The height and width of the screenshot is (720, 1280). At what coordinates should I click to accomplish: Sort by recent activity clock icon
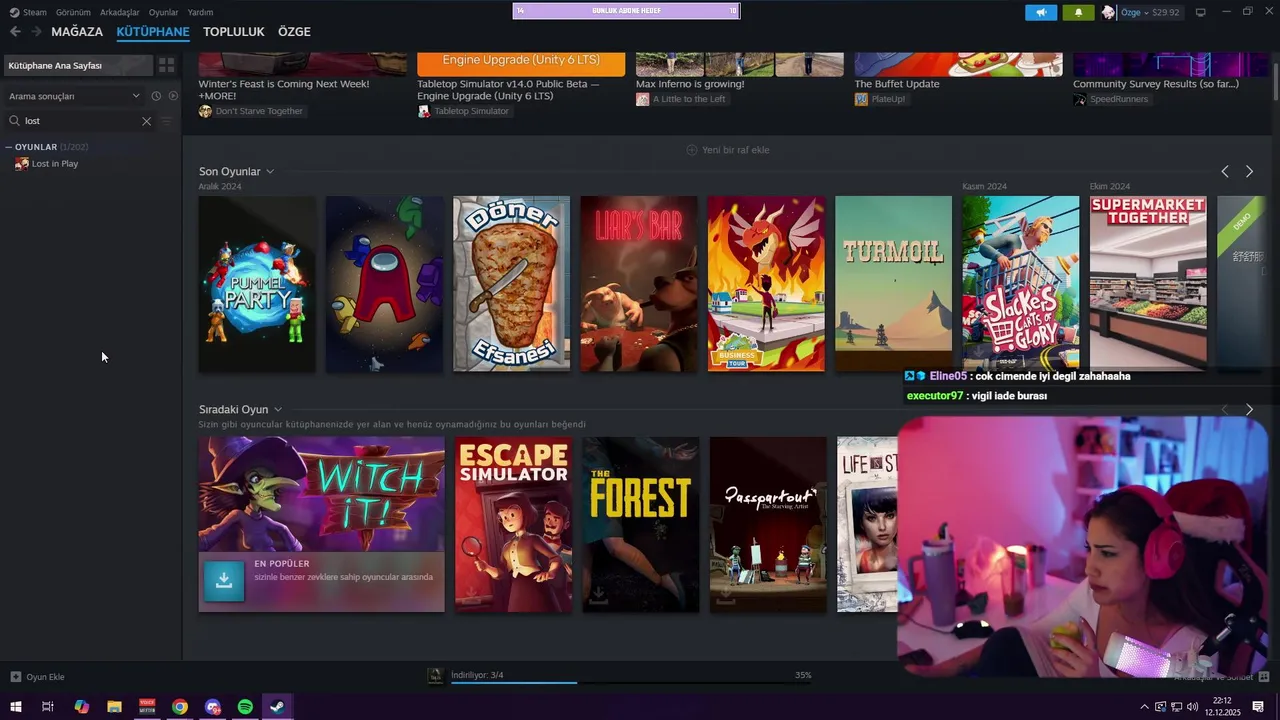point(156,96)
